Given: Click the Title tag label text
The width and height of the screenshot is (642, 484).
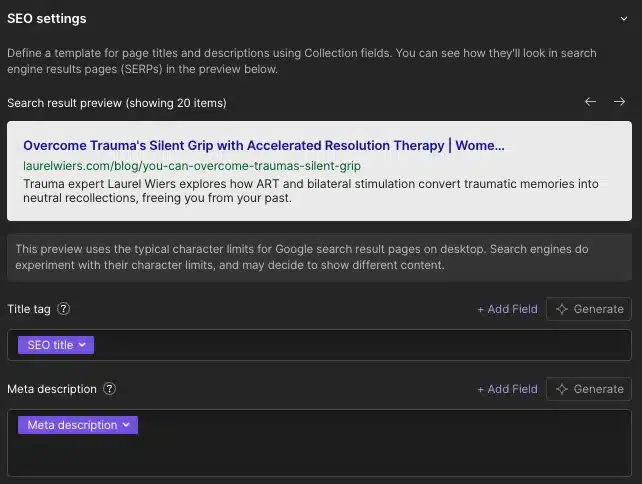Looking at the screenshot, I should coord(29,309).
